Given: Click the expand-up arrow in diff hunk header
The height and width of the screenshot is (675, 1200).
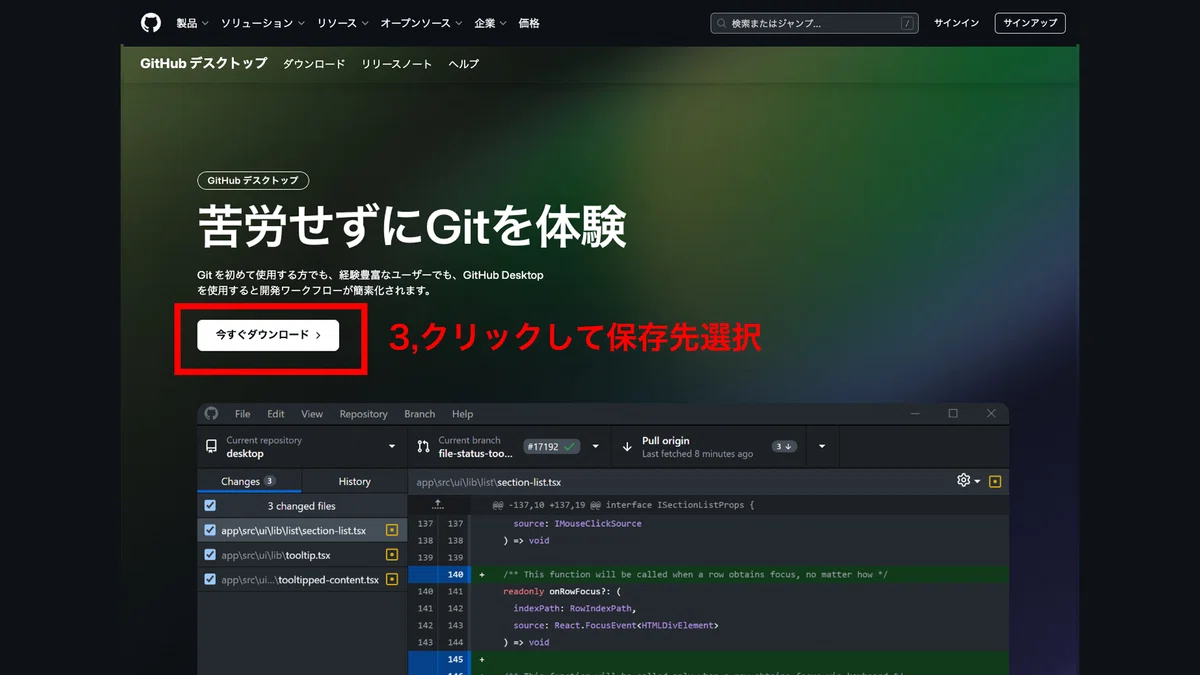Looking at the screenshot, I should [x=438, y=505].
